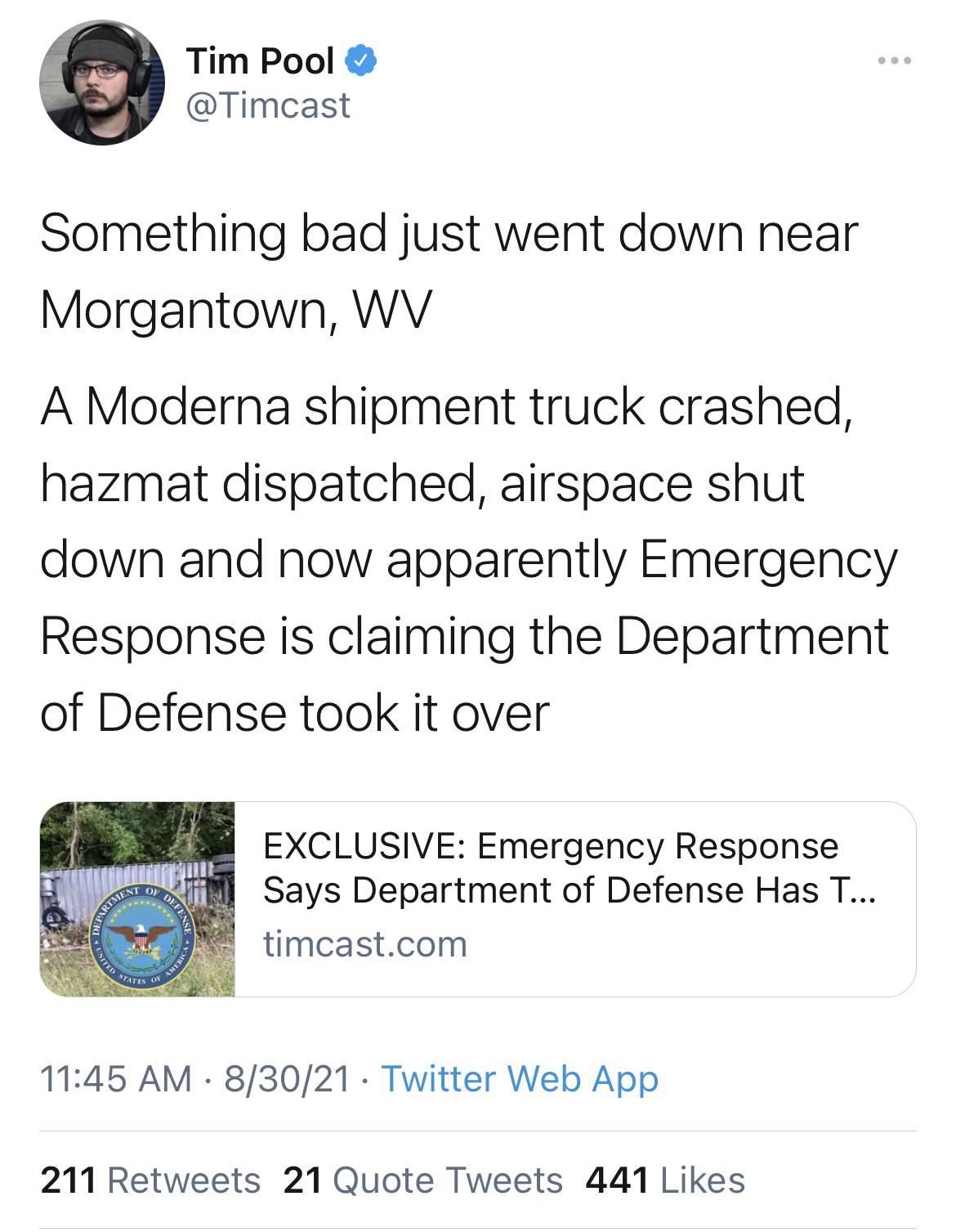This screenshot has height=1232, width=956.
Task: View the 211 Retweets list
Action: [x=150, y=1180]
